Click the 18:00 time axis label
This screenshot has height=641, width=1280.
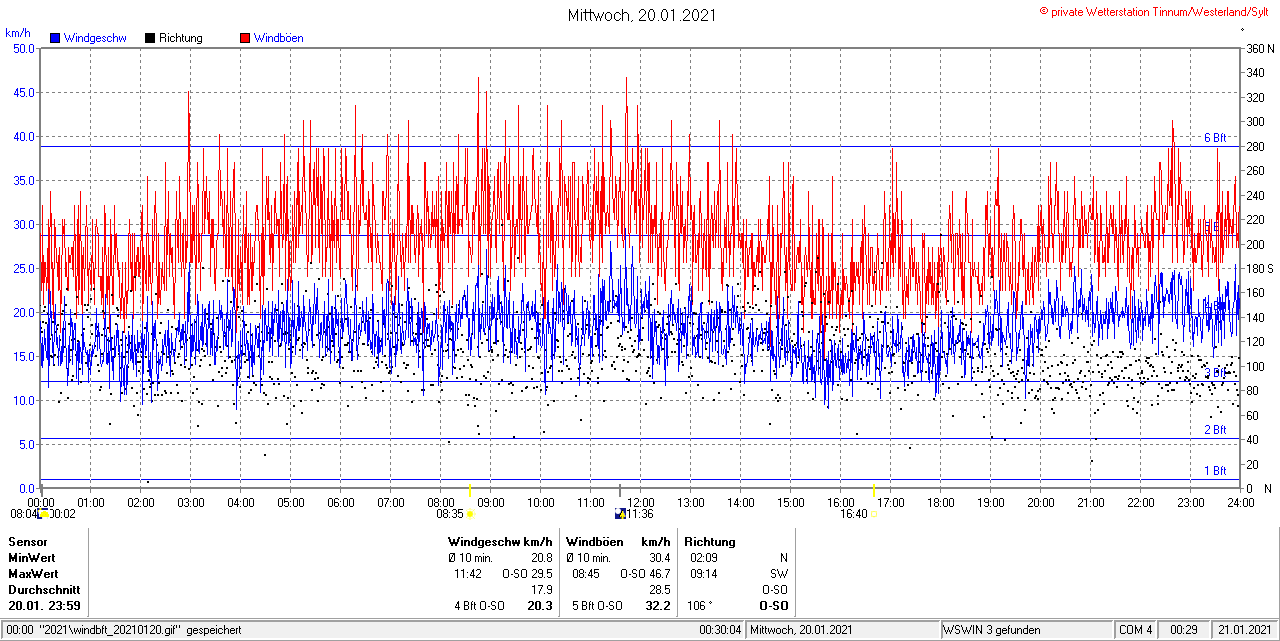pyautogui.click(x=941, y=502)
